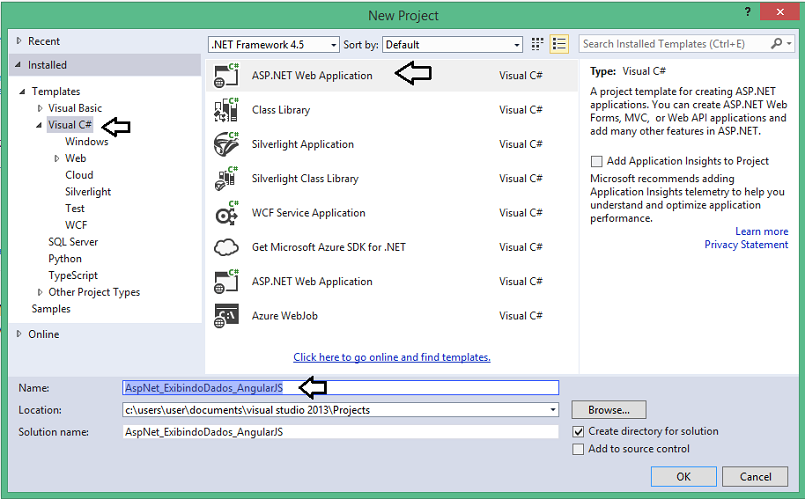Switch to medium icons list view
The width and height of the screenshot is (805, 499).
(x=559, y=44)
